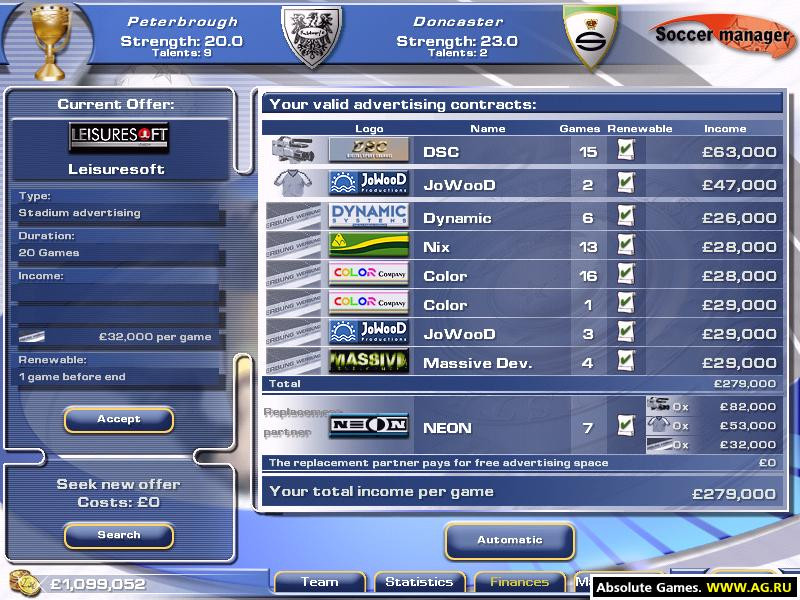Toggle the renewable checkbox for NEON
This screenshot has height=600, width=800.
tap(626, 425)
